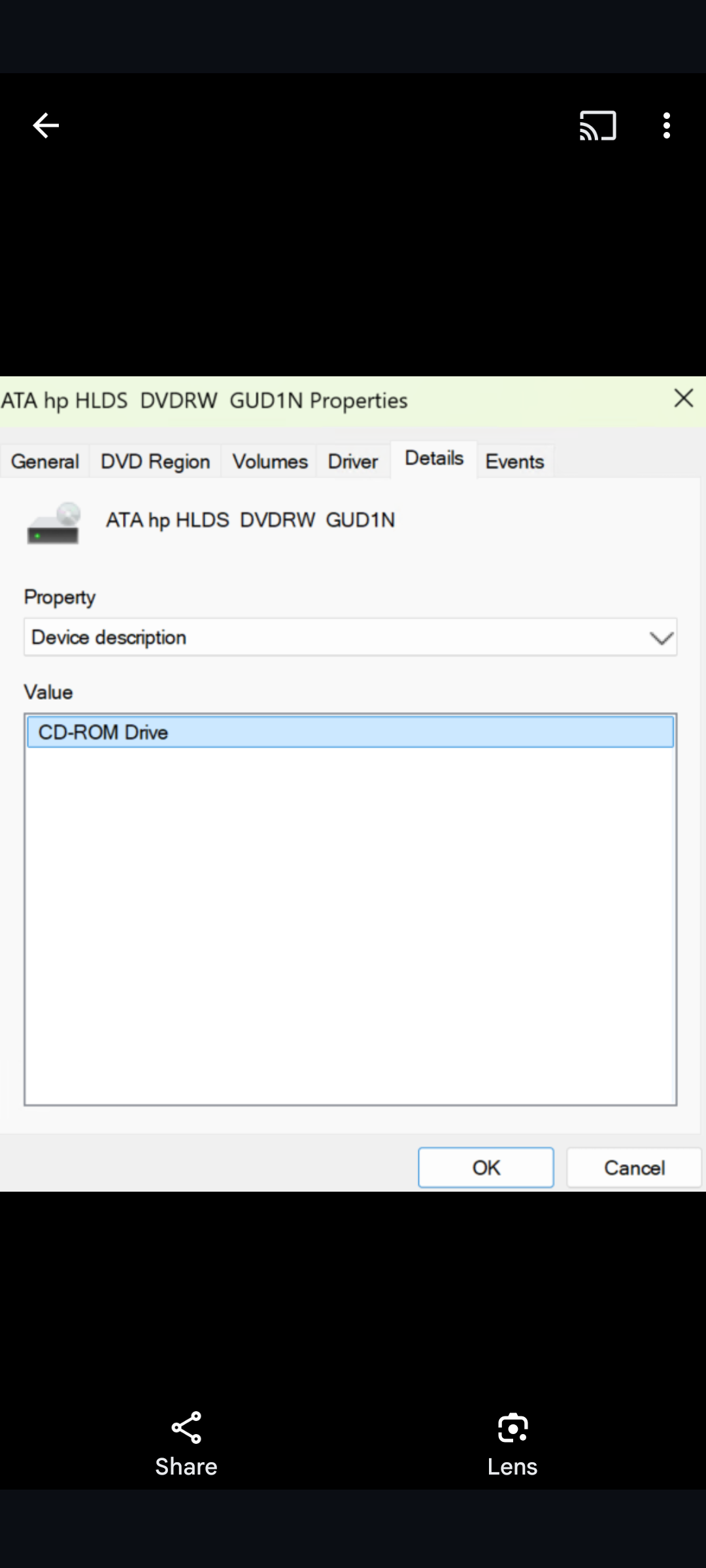This screenshot has height=1568, width=706.
Task: Select the Details tab
Action: [x=434, y=459]
